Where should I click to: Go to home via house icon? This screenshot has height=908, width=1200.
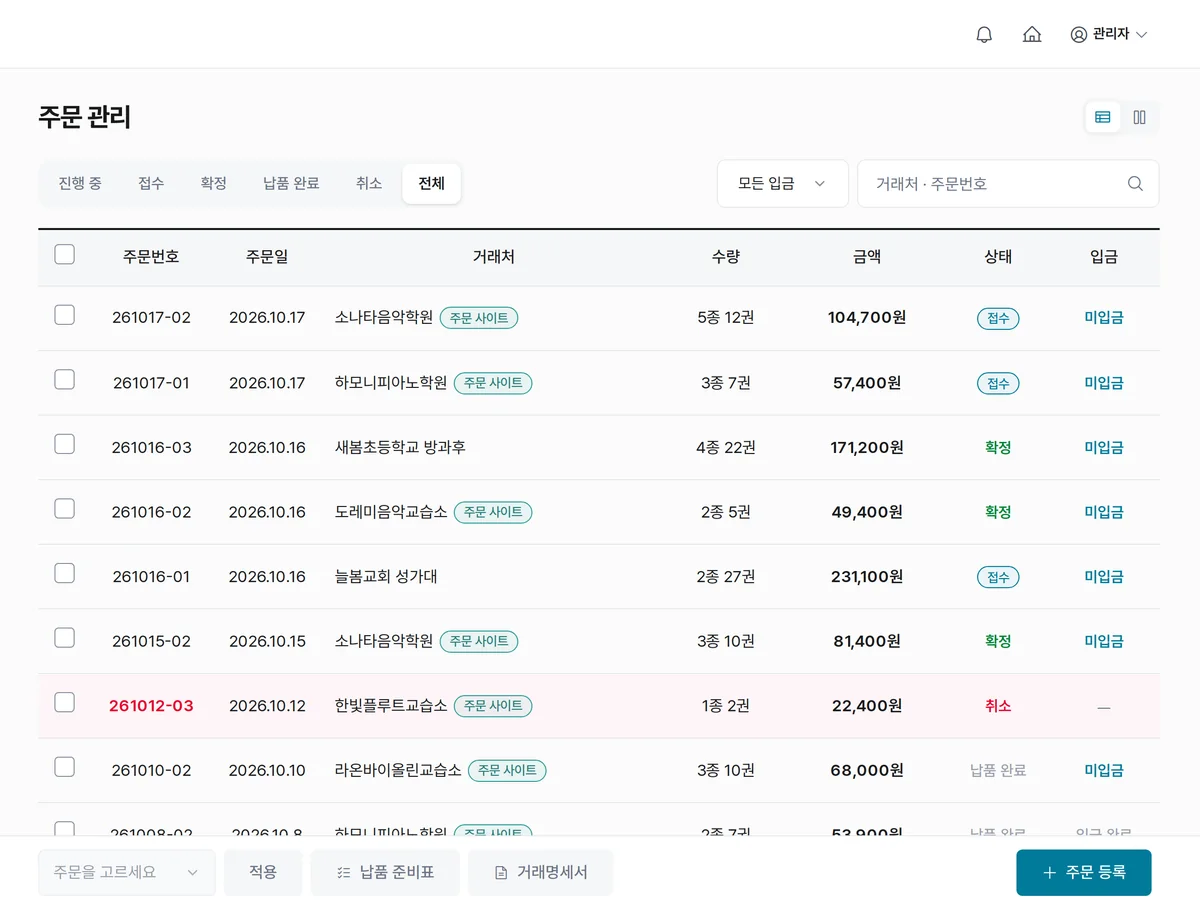pyautogui.click(x=1032, y=34)
